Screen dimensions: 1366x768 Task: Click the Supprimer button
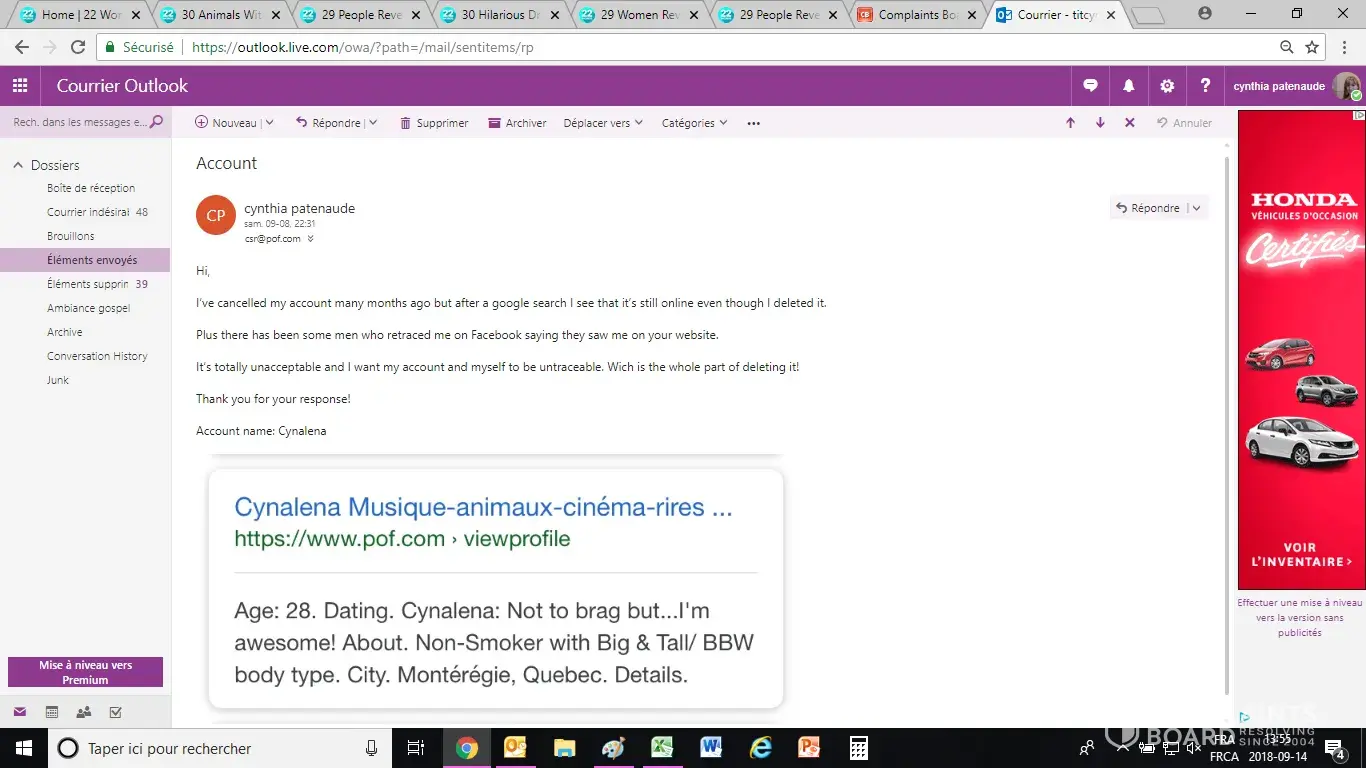(434, 123)
